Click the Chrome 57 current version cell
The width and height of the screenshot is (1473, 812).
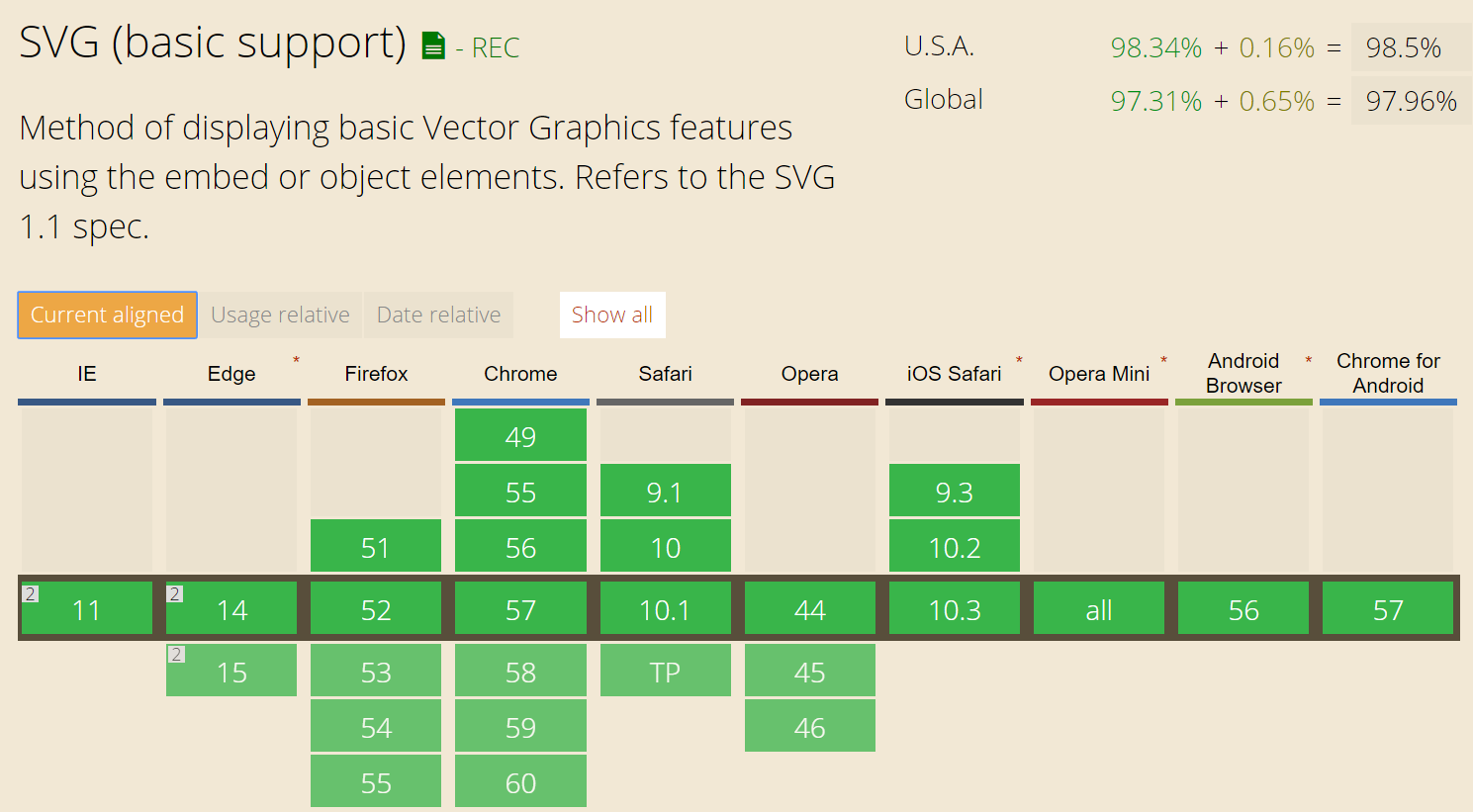point(520,609)
